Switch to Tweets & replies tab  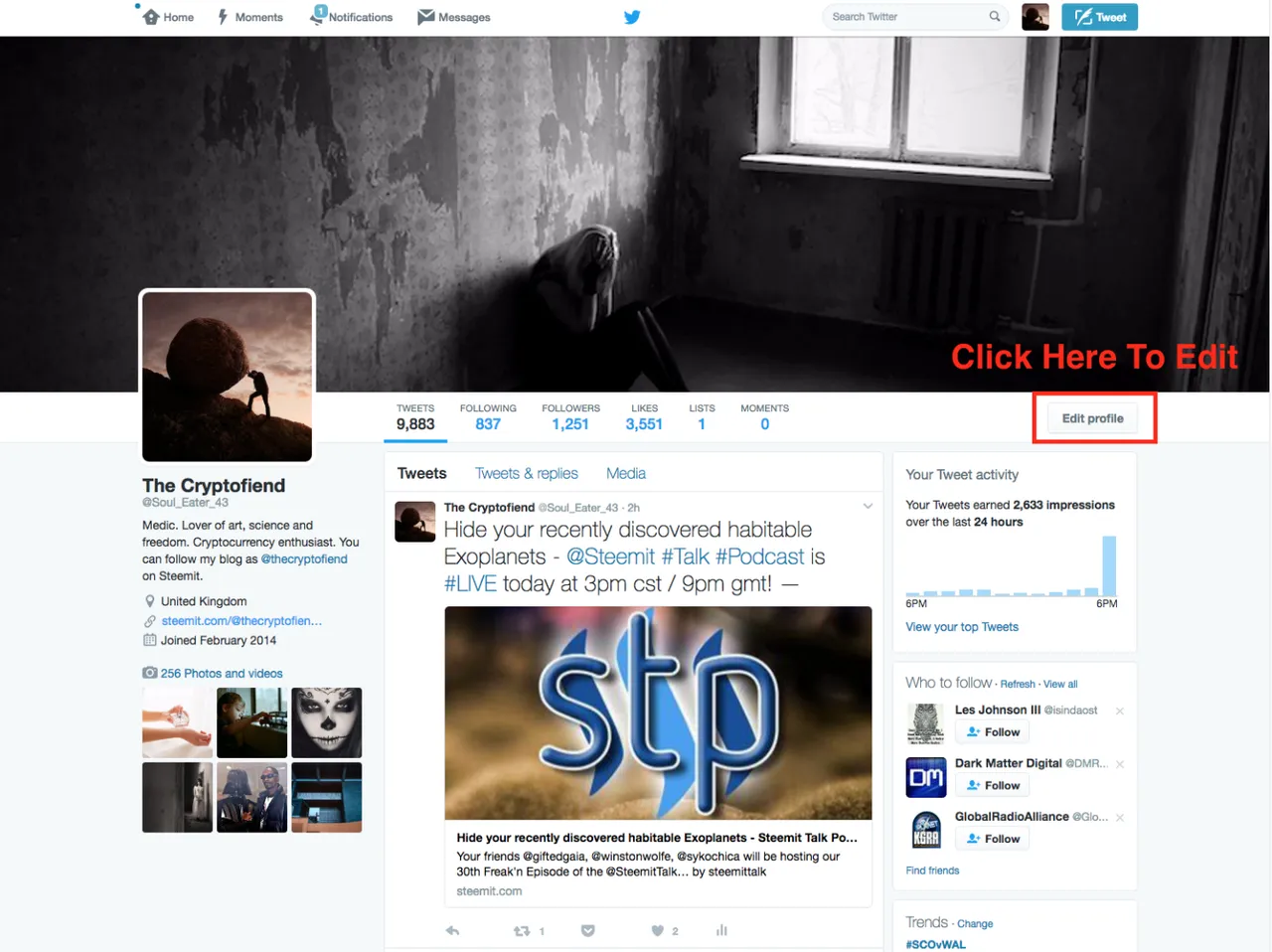coord(527,474)
